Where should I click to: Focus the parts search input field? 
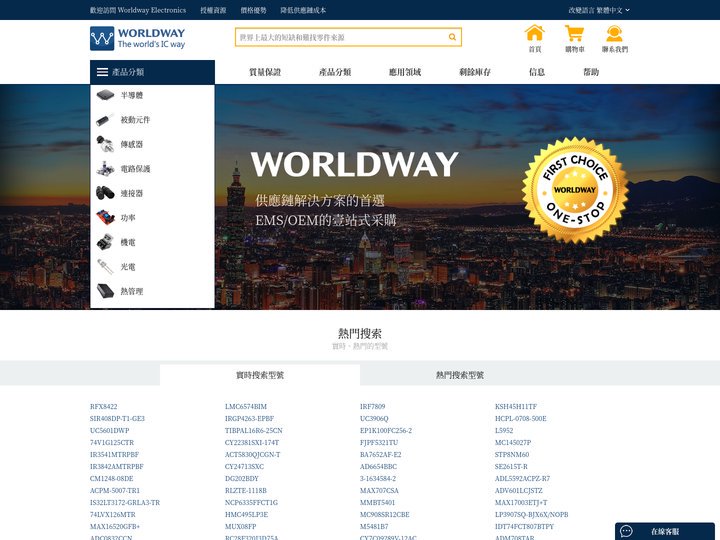pos(342,37)
